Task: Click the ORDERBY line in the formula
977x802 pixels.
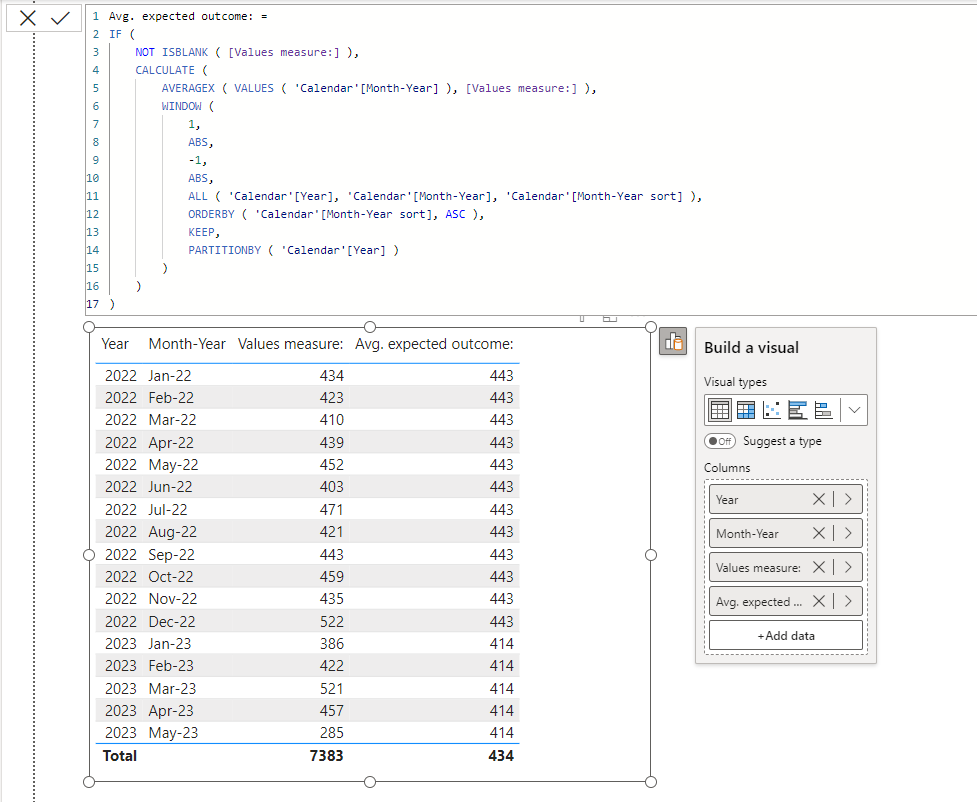Action: point(336,214)
